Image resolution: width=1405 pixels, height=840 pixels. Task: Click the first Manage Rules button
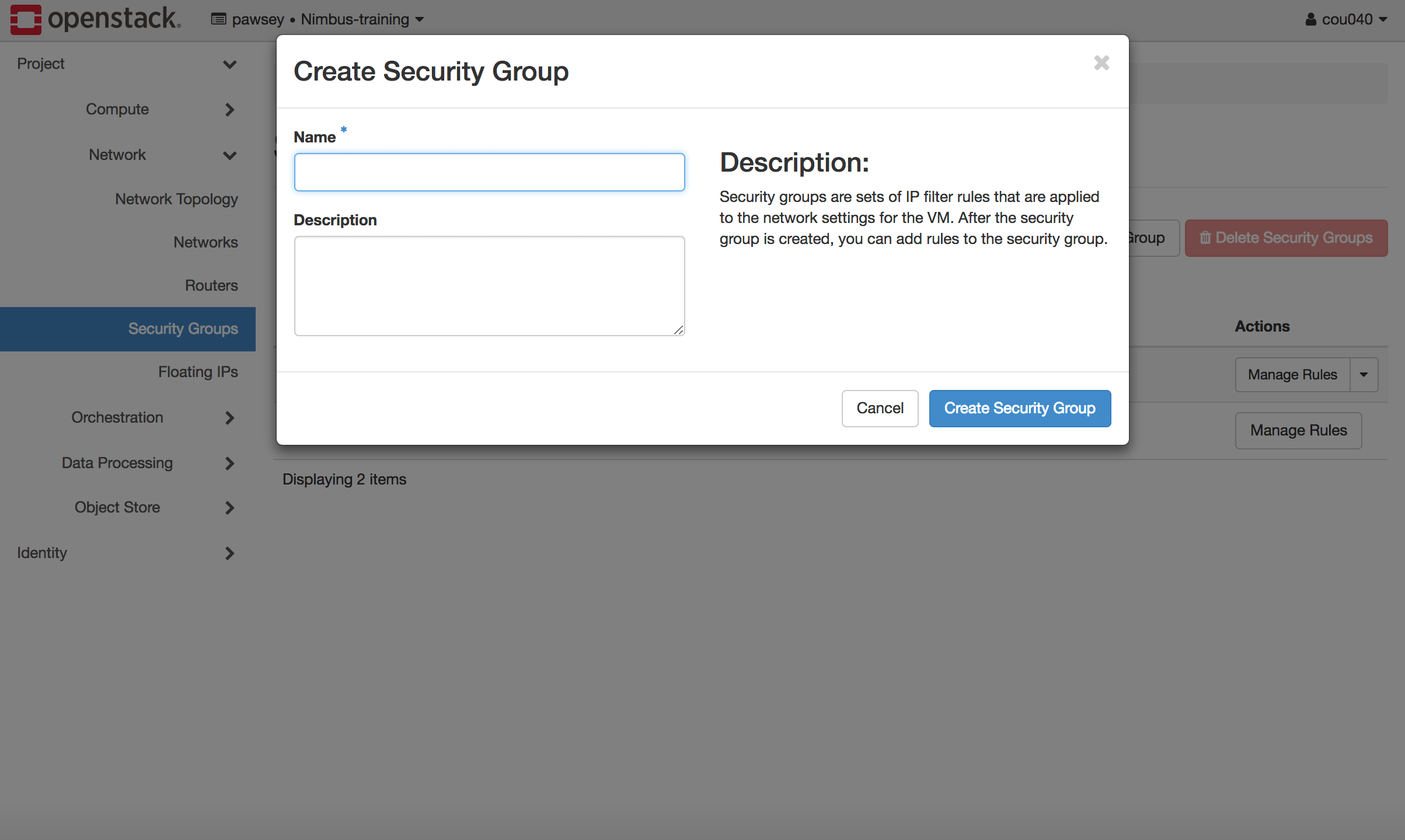click(1291, 374)
